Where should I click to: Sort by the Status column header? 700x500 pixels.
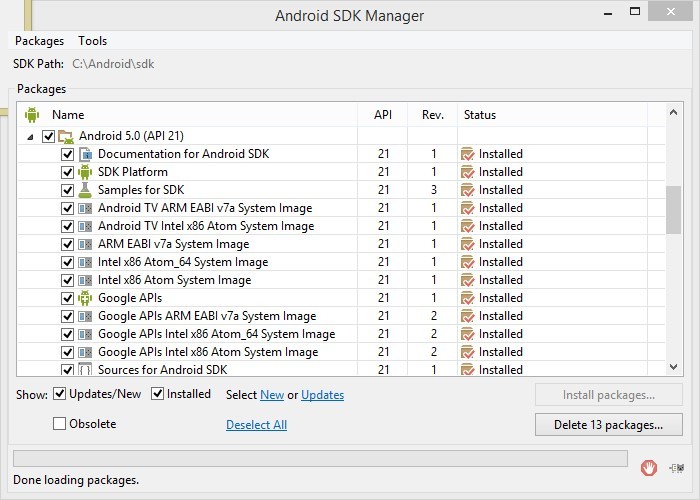[552, 115]
